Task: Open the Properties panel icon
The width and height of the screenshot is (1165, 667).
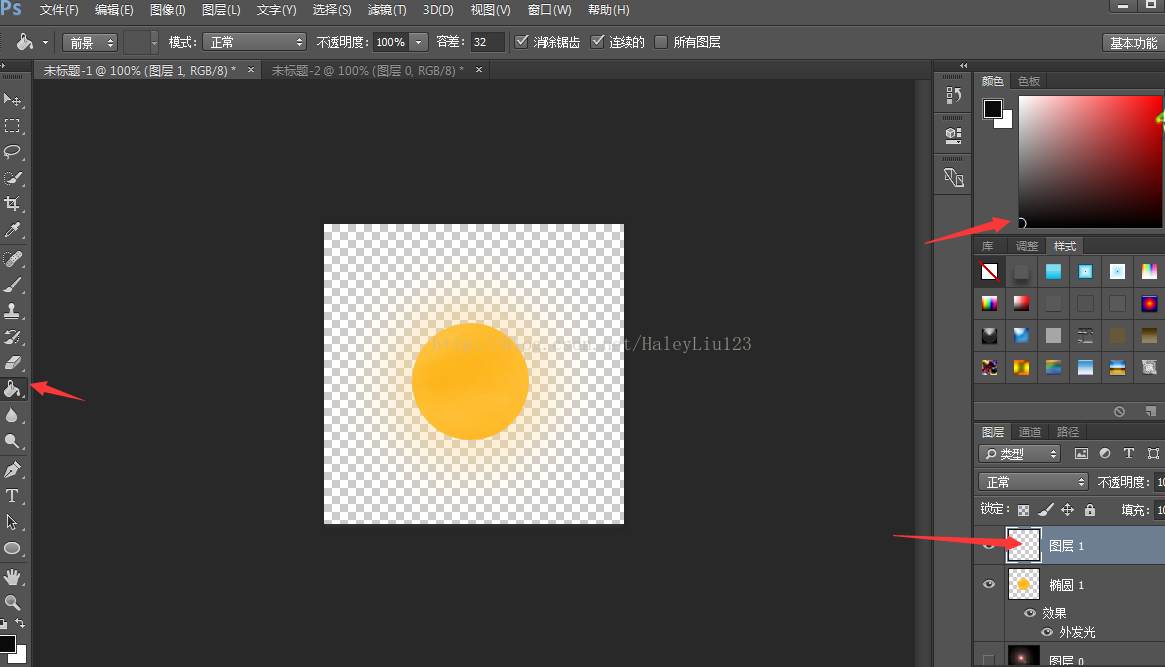Action: [953, 136]
